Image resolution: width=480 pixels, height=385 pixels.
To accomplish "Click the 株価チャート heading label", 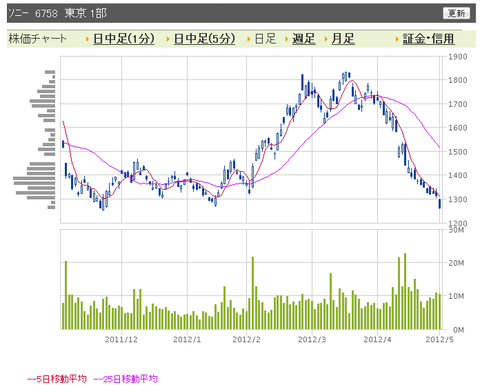I will point(37,39).
